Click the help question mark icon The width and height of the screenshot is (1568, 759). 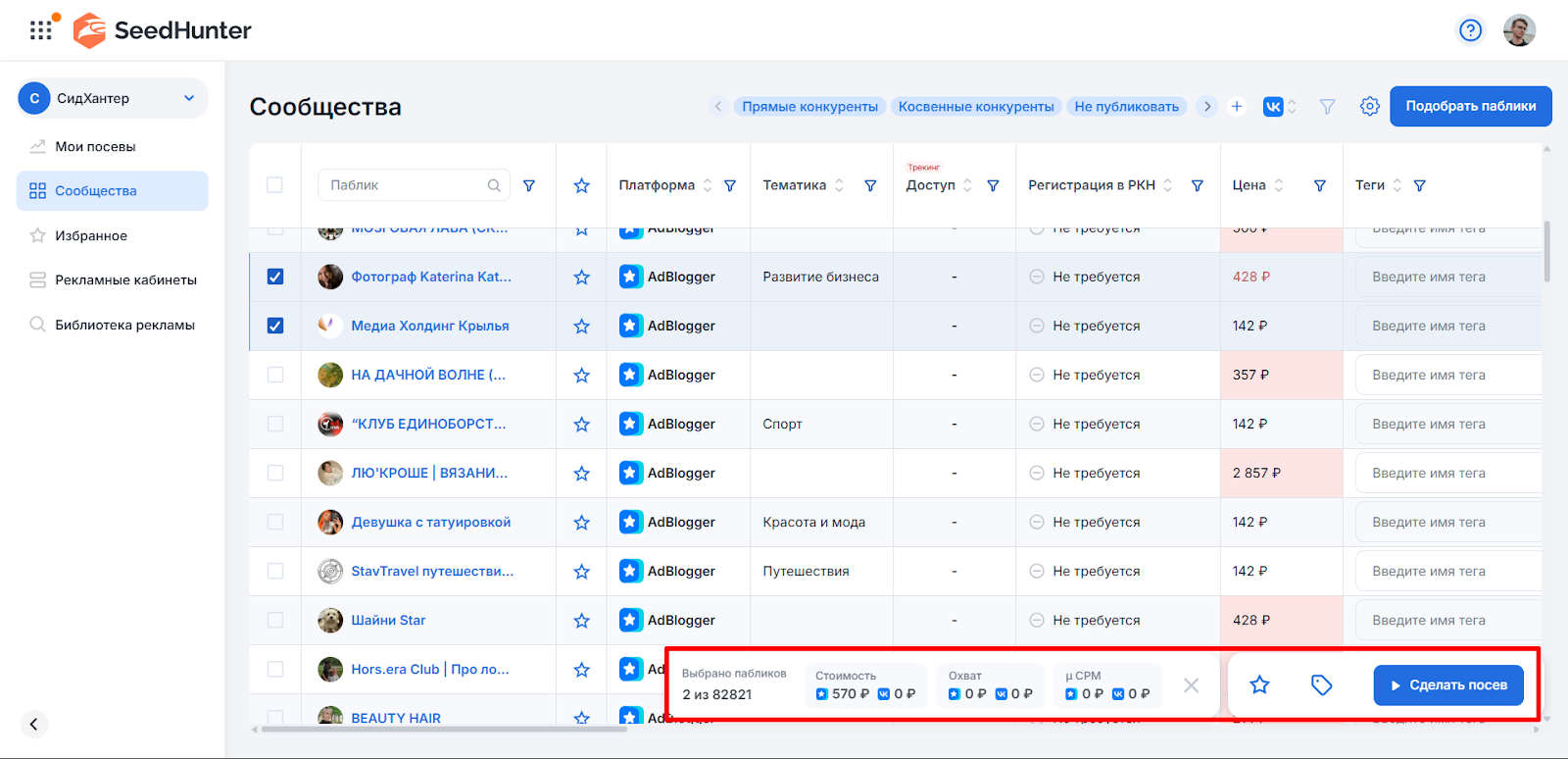coord(1470,30)
